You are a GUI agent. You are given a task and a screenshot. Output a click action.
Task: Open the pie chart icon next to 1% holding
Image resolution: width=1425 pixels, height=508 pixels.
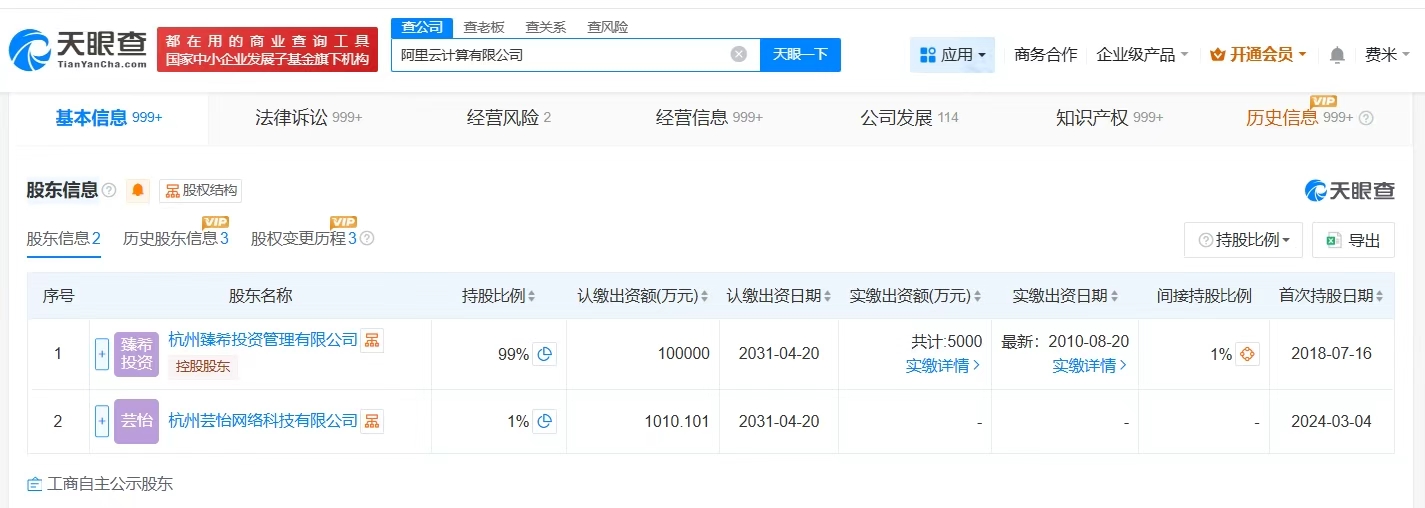[545, 422]
